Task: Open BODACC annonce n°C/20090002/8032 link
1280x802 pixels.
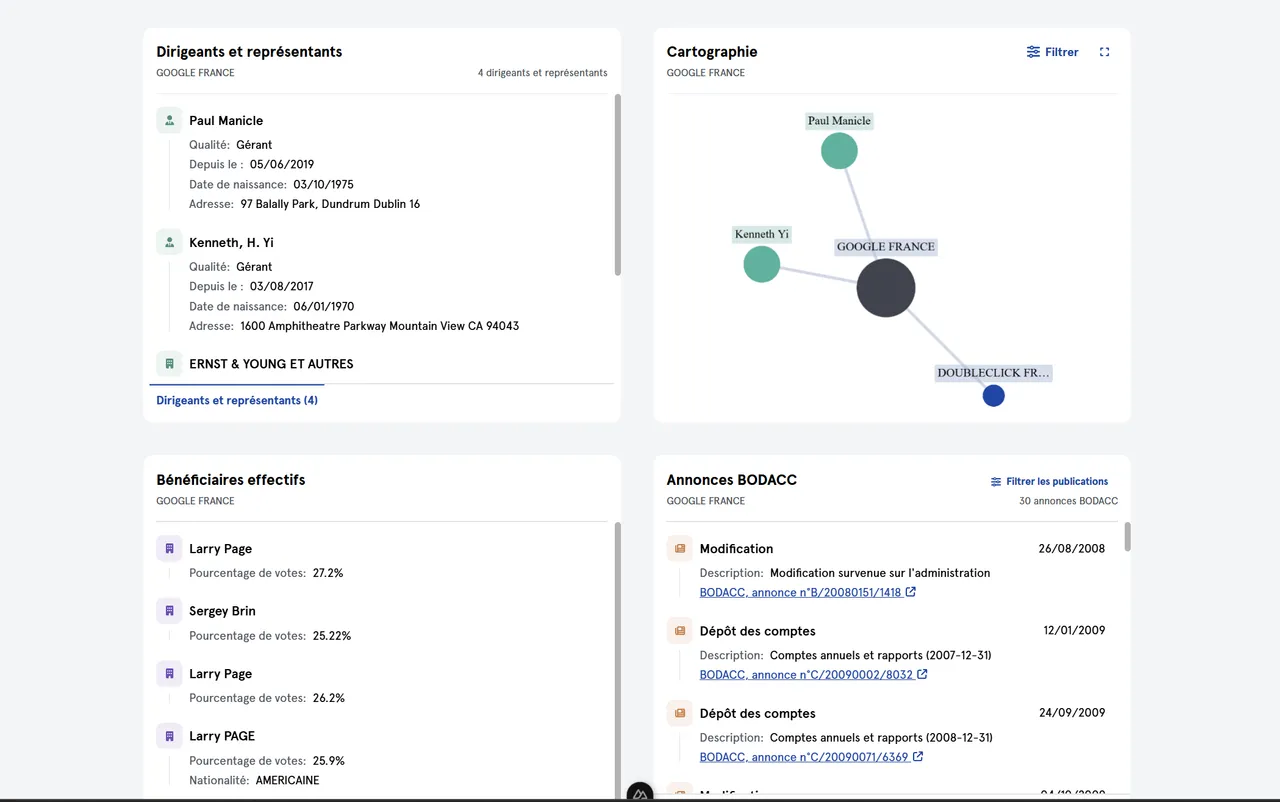Action: [x=814, y=674]
